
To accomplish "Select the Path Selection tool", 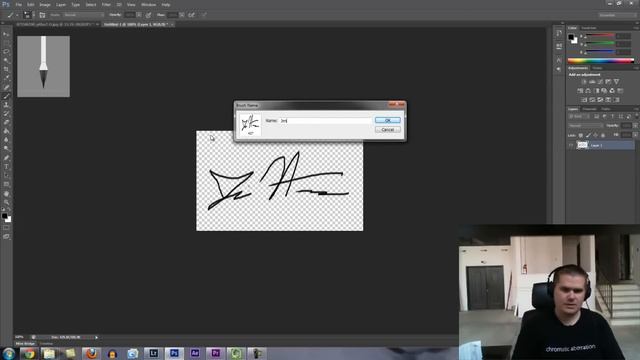I will 6,176.
